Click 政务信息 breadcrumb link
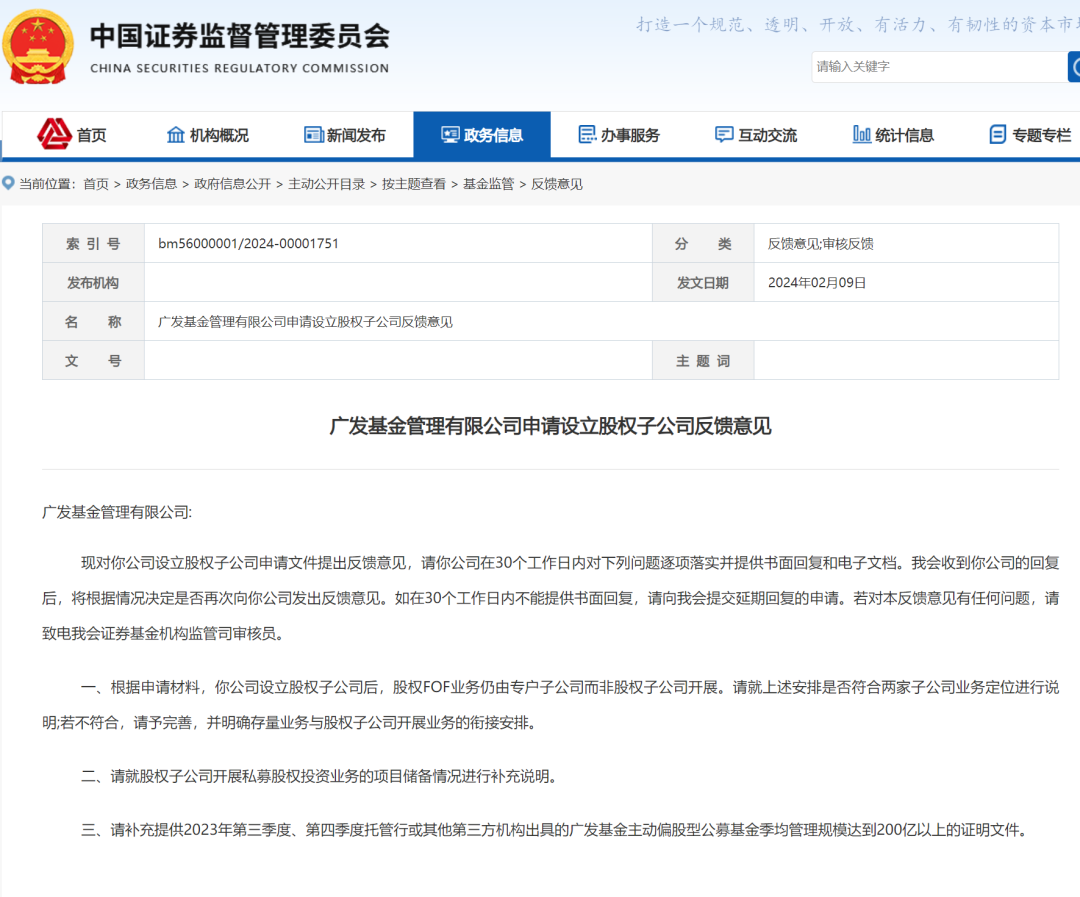The width and height of the screenshot is (1080, 897). (x=152, y=184)
